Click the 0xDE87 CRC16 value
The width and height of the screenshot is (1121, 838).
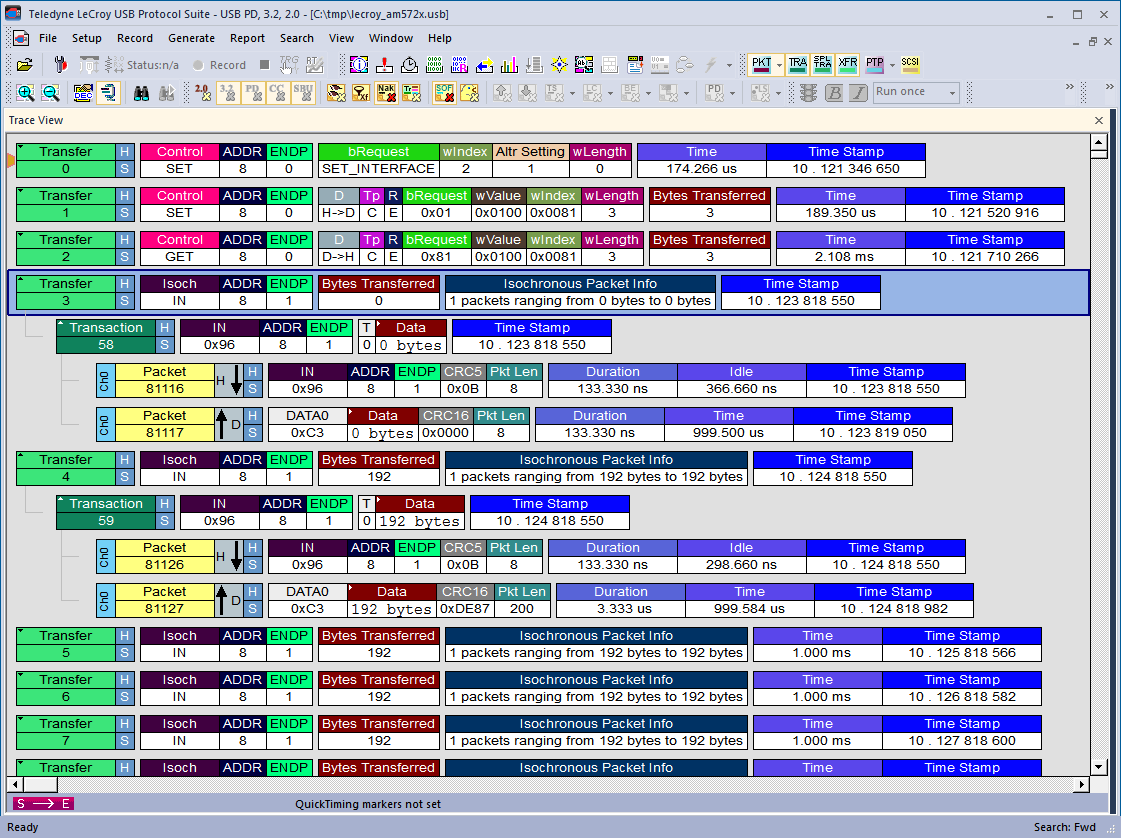click(465, 608)
